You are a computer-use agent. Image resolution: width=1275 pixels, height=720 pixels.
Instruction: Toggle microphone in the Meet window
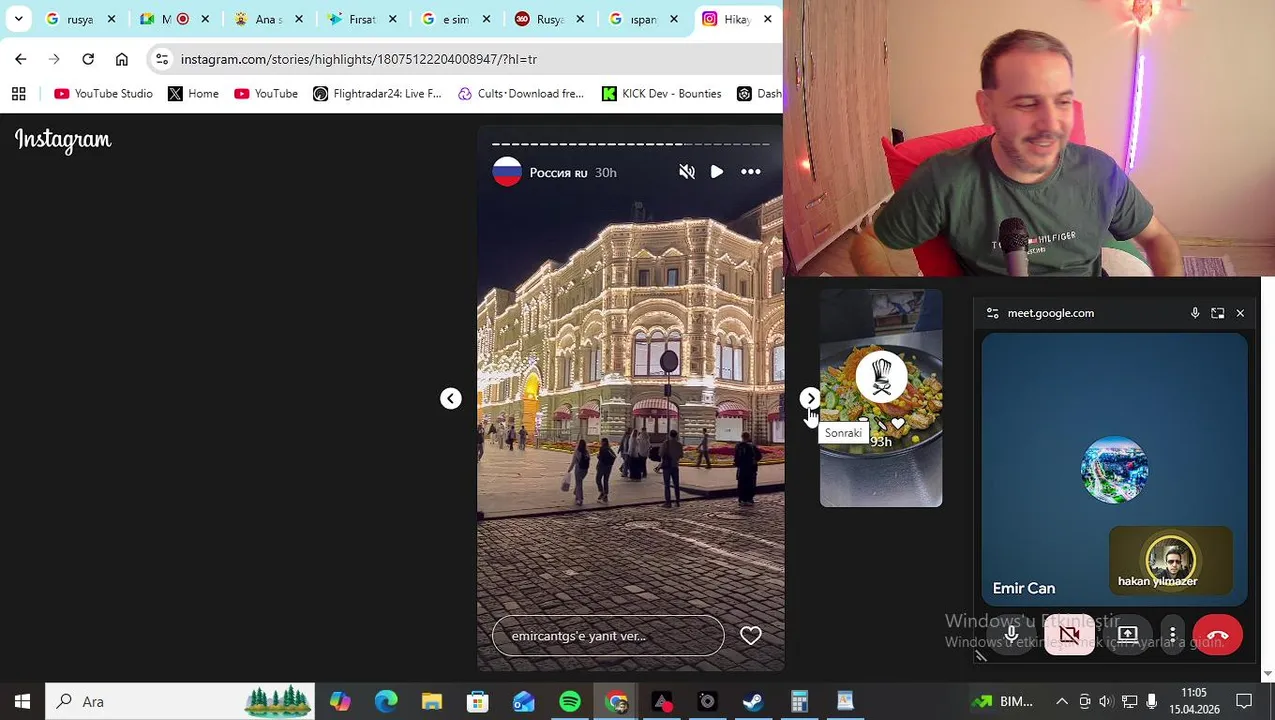pyautogui.click(x=1012, y=635)
